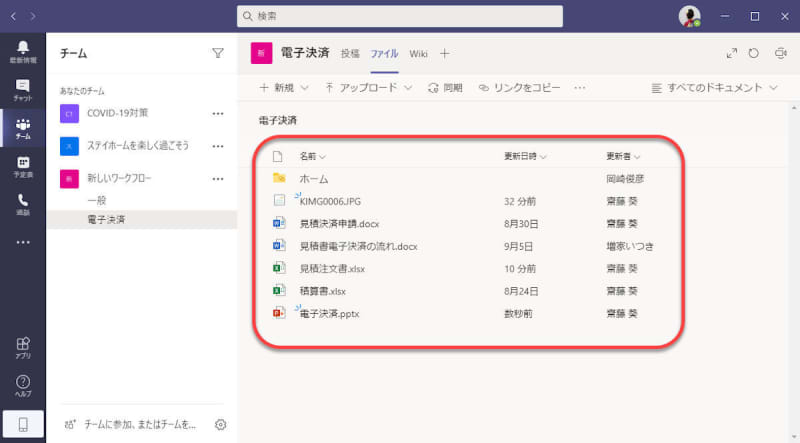The width and height of the screenshot is (800, 443).
Task: Go forward with the right arrow
Action: pyautogui.click(x=33, y=16)
